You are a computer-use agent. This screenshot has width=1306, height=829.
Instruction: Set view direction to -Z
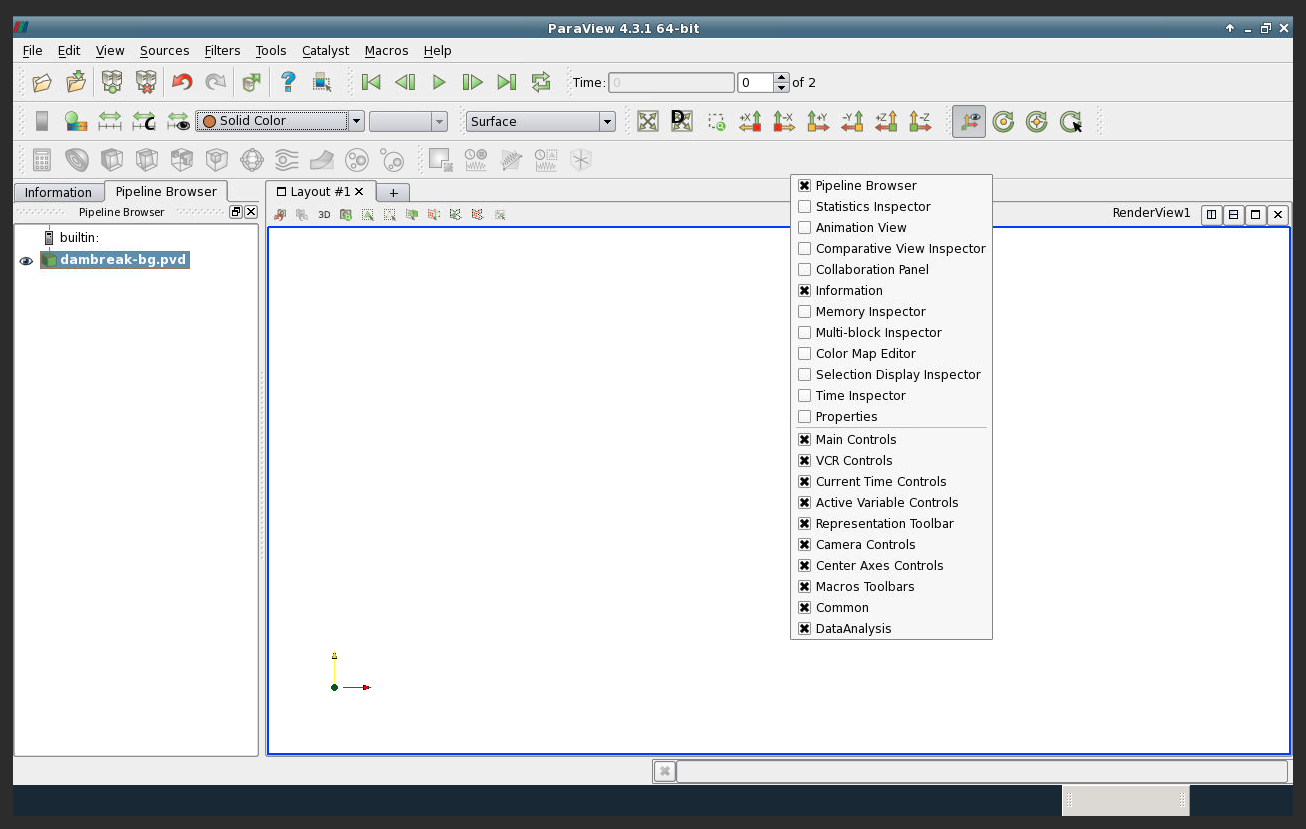[920, 121]
